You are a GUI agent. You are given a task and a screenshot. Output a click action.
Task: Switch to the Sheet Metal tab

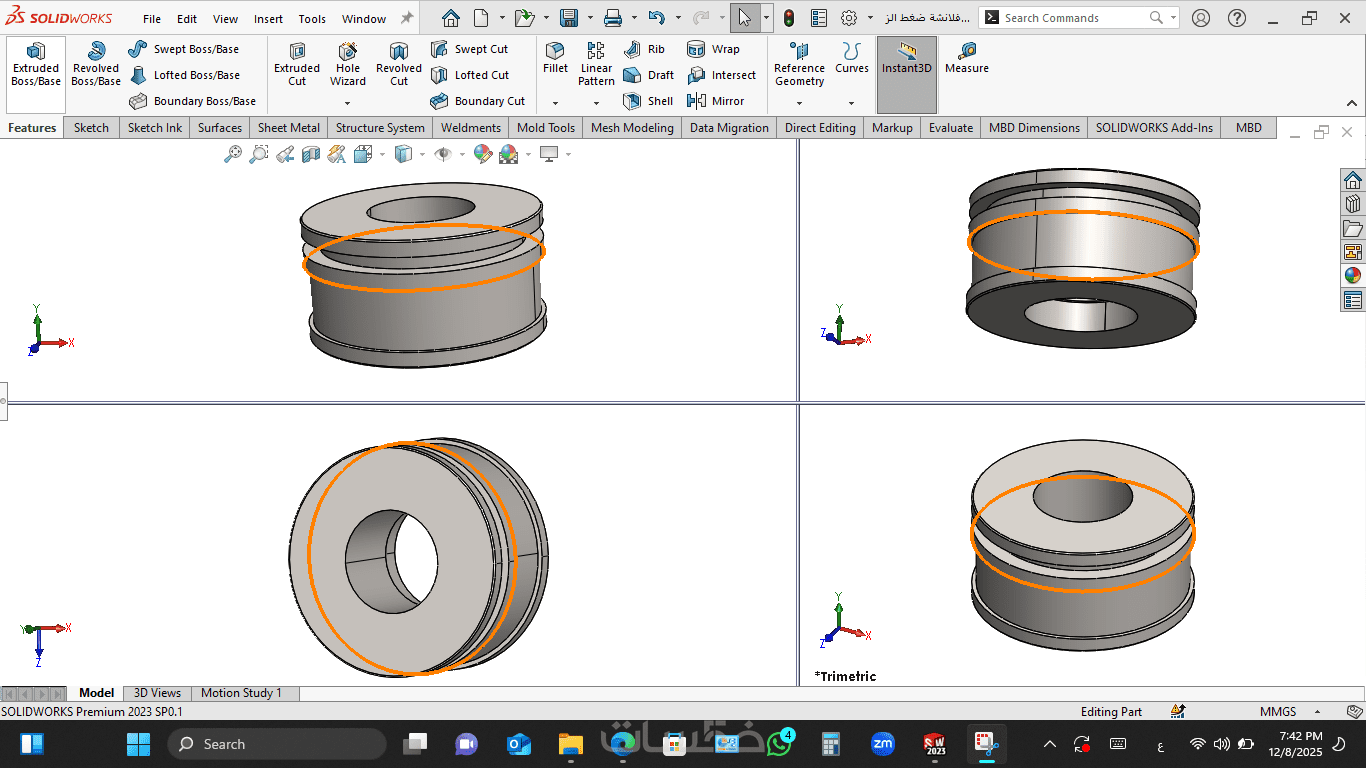pos(288,128)
